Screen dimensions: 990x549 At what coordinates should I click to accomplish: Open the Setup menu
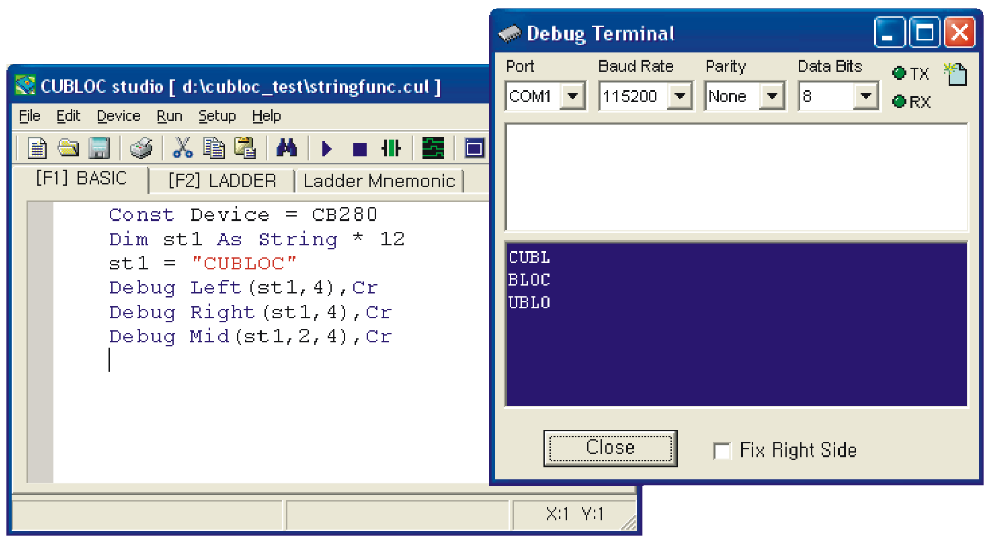tap(216, 116)
